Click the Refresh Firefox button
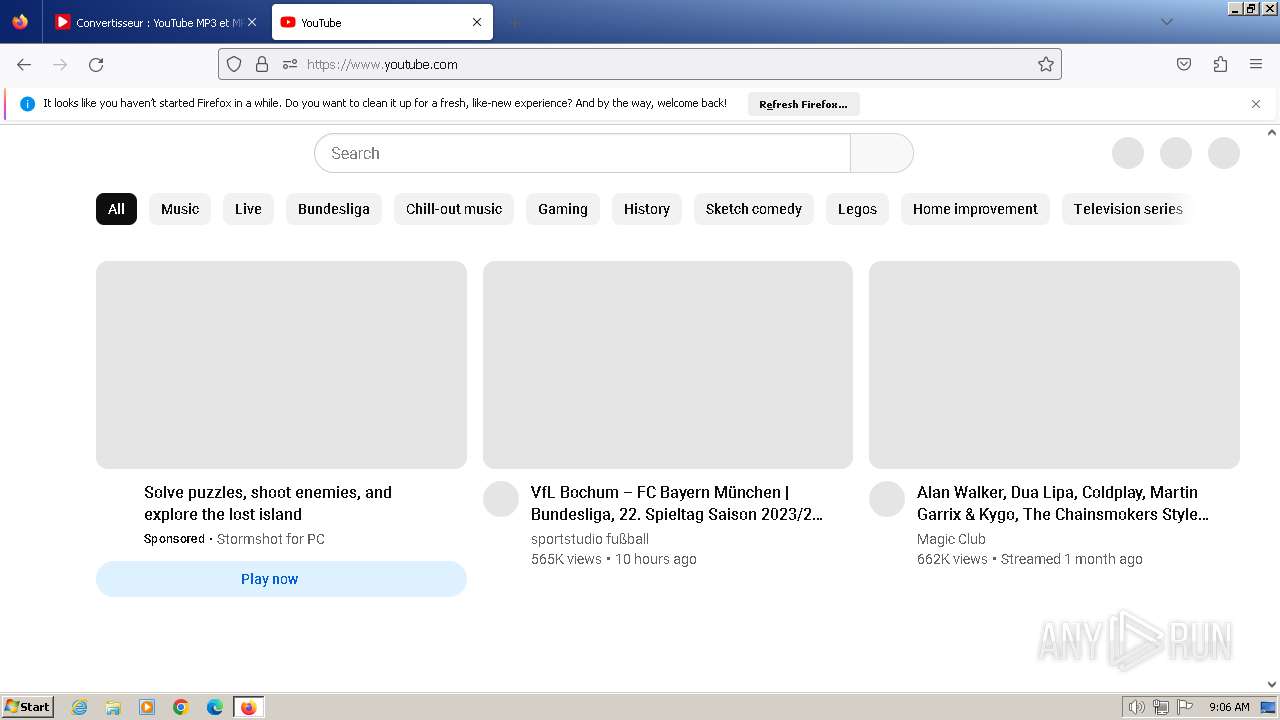 click(803, 104)
